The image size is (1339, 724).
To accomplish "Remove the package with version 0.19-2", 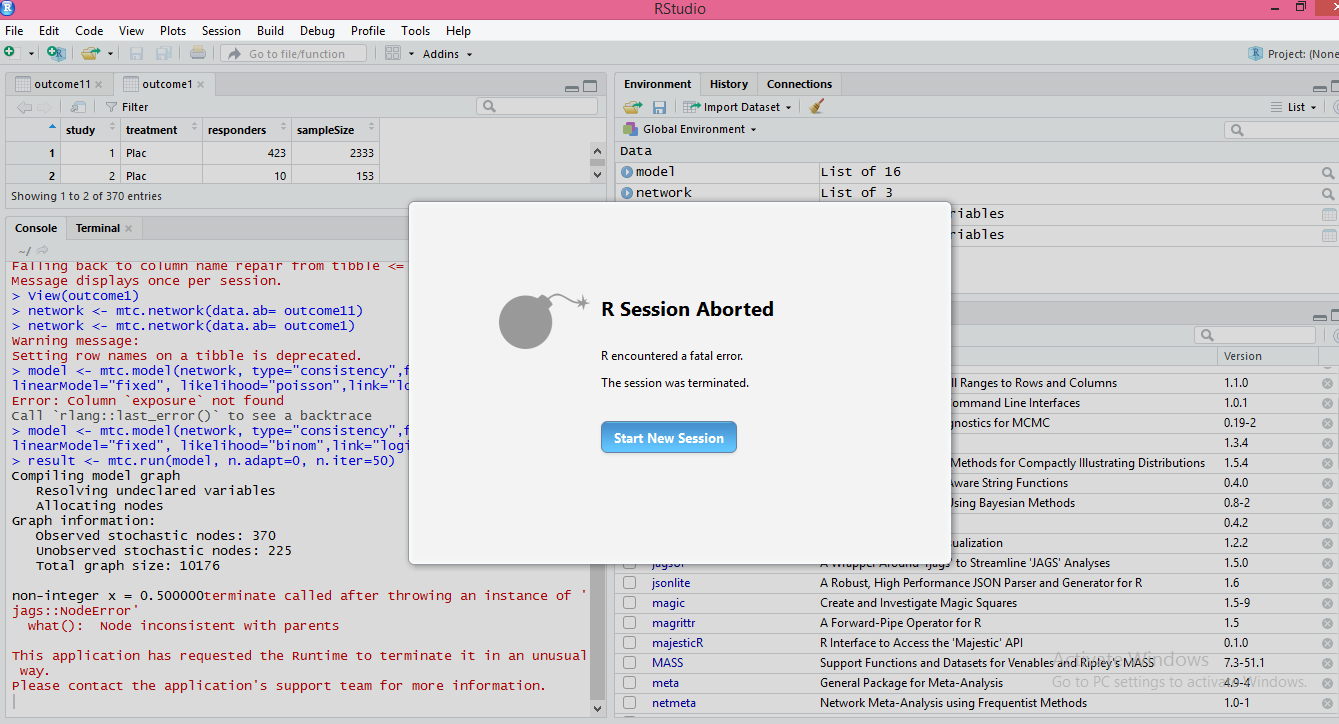I will point(1327,423).
